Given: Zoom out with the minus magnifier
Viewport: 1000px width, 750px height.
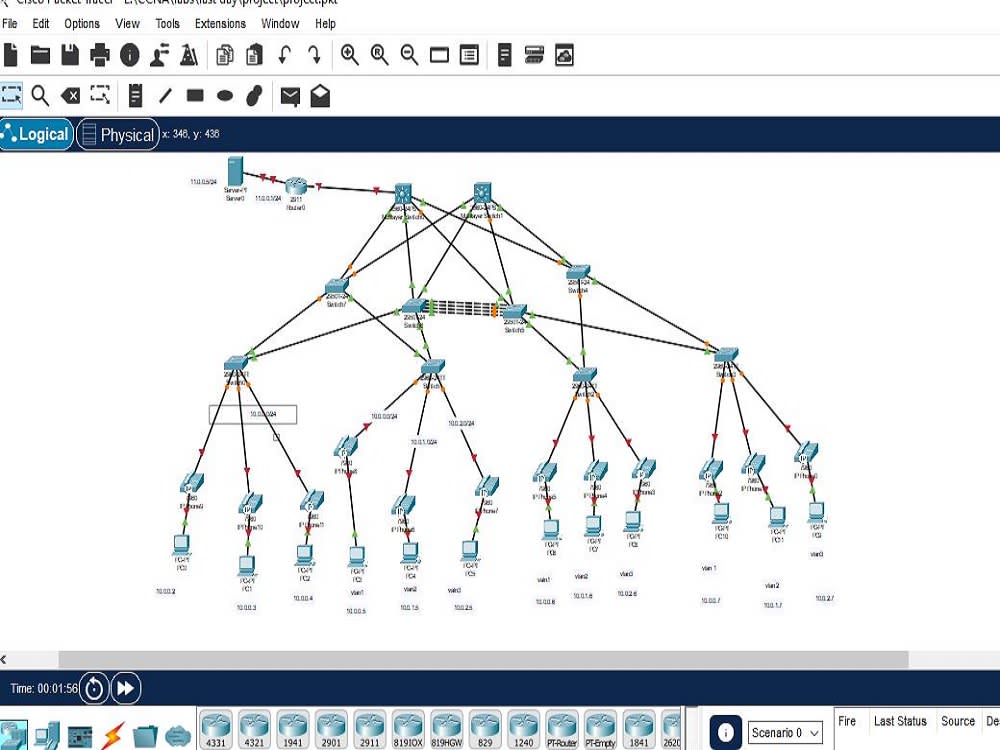Looking at the screenshot, I should coord(409,55).
